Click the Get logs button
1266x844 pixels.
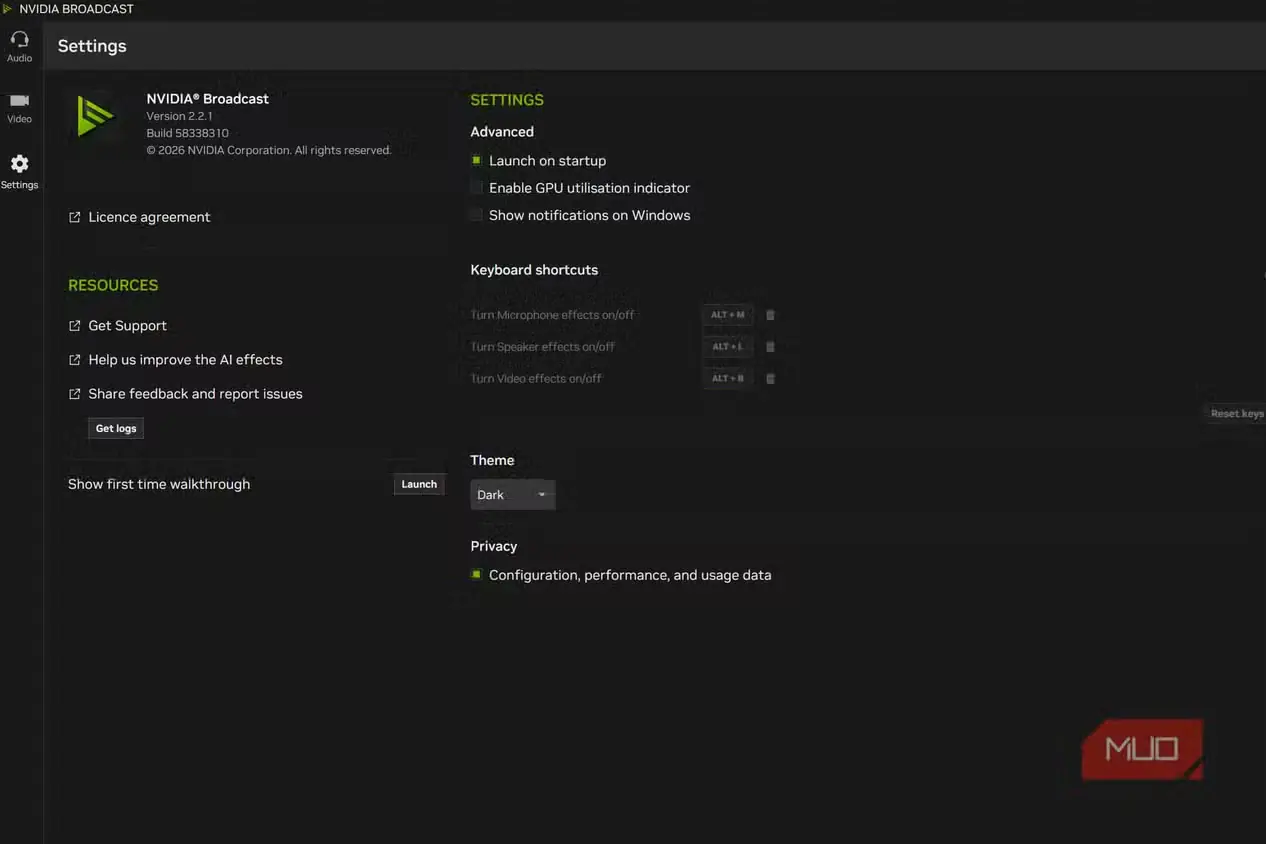click(116, 428)
